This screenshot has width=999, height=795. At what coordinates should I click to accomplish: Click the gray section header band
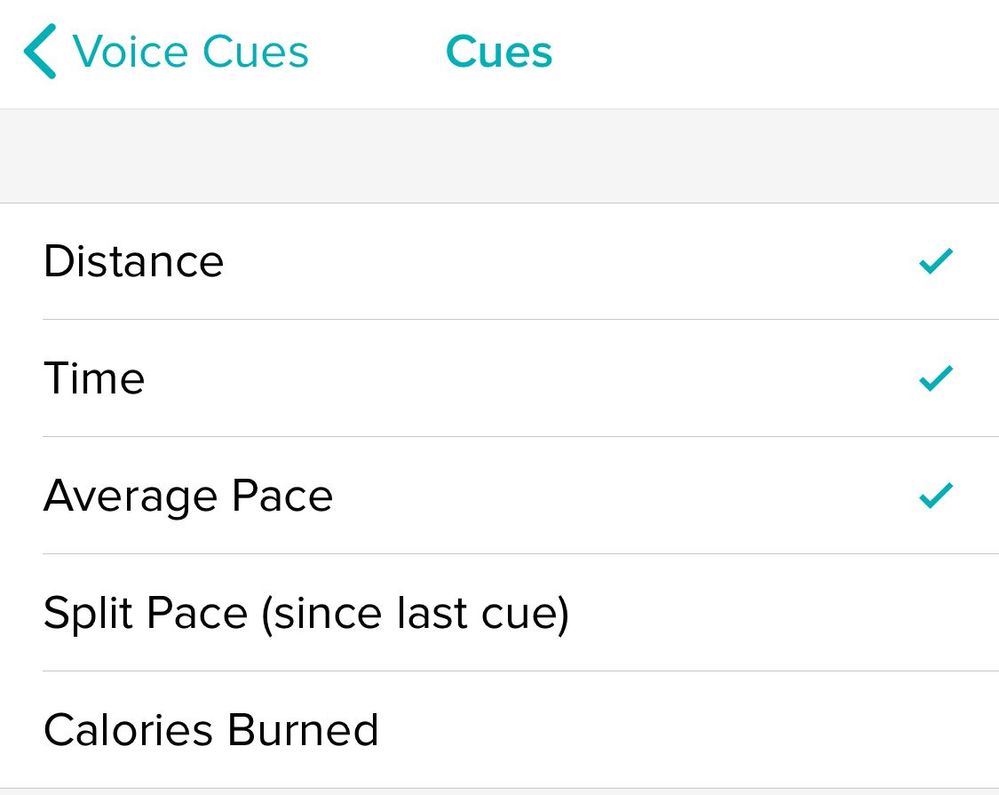pyautogui.click(x=499, y=156)
